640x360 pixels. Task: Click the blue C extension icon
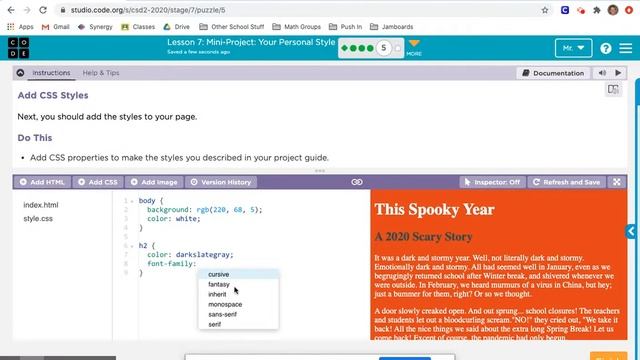565,10
